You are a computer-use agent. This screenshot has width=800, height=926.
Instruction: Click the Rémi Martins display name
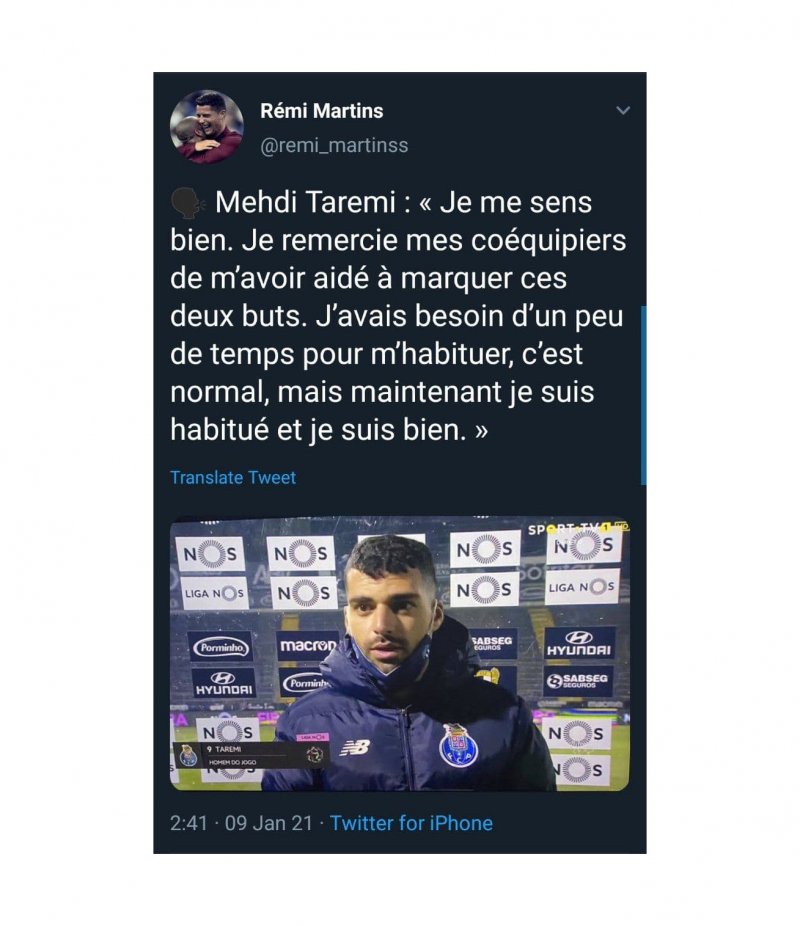322,111
